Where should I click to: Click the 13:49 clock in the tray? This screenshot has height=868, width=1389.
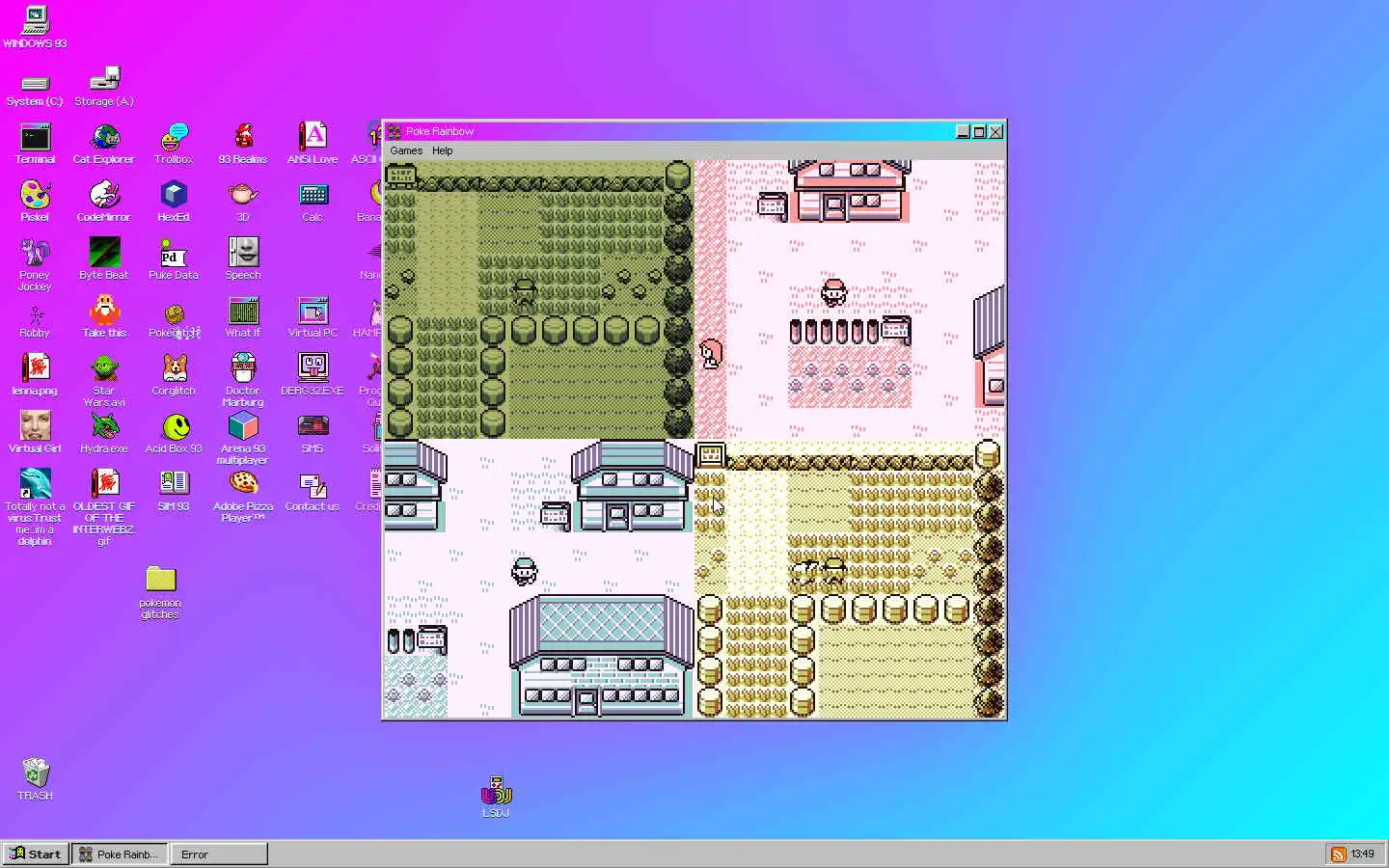1363,854
